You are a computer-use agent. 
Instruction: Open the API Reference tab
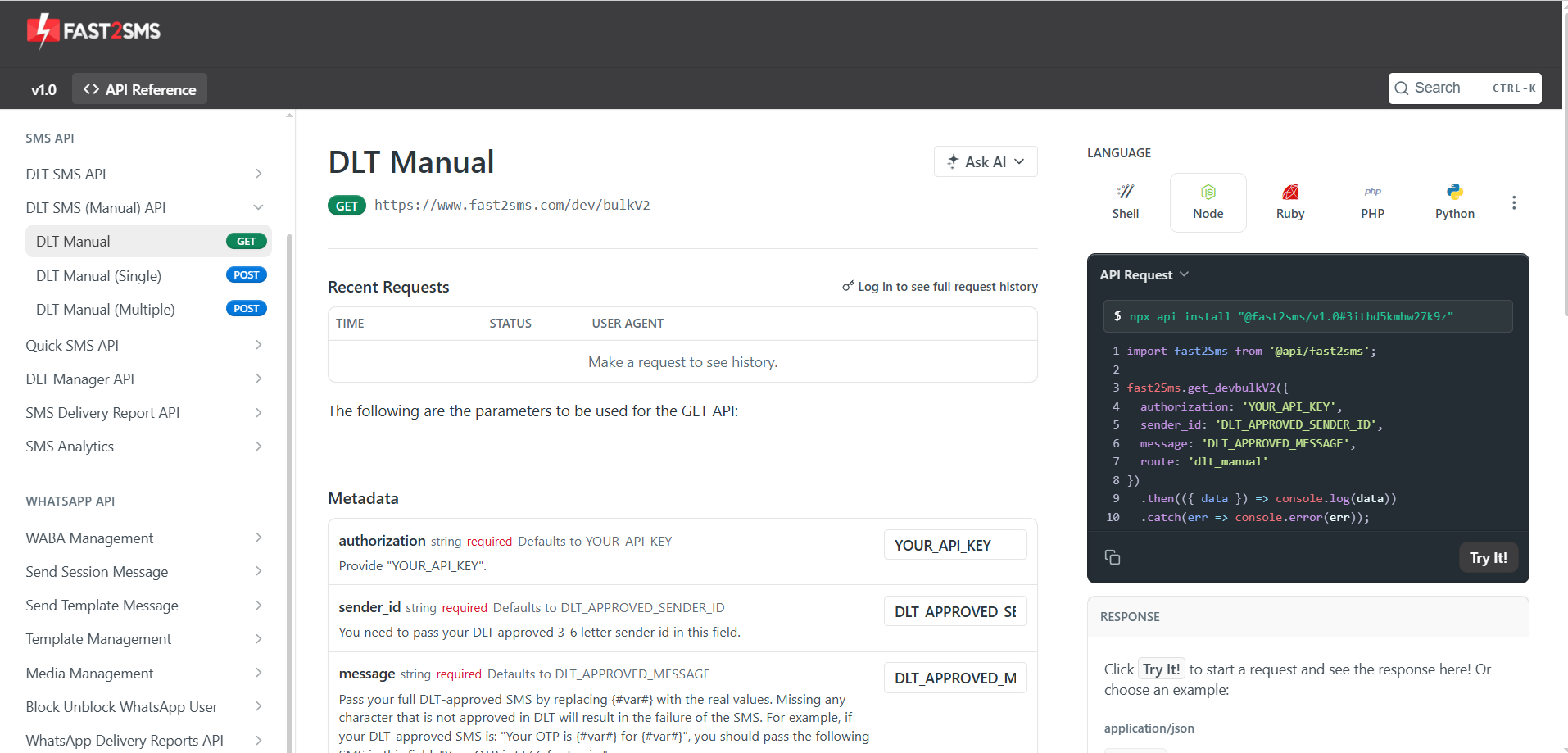coord(139,89)
